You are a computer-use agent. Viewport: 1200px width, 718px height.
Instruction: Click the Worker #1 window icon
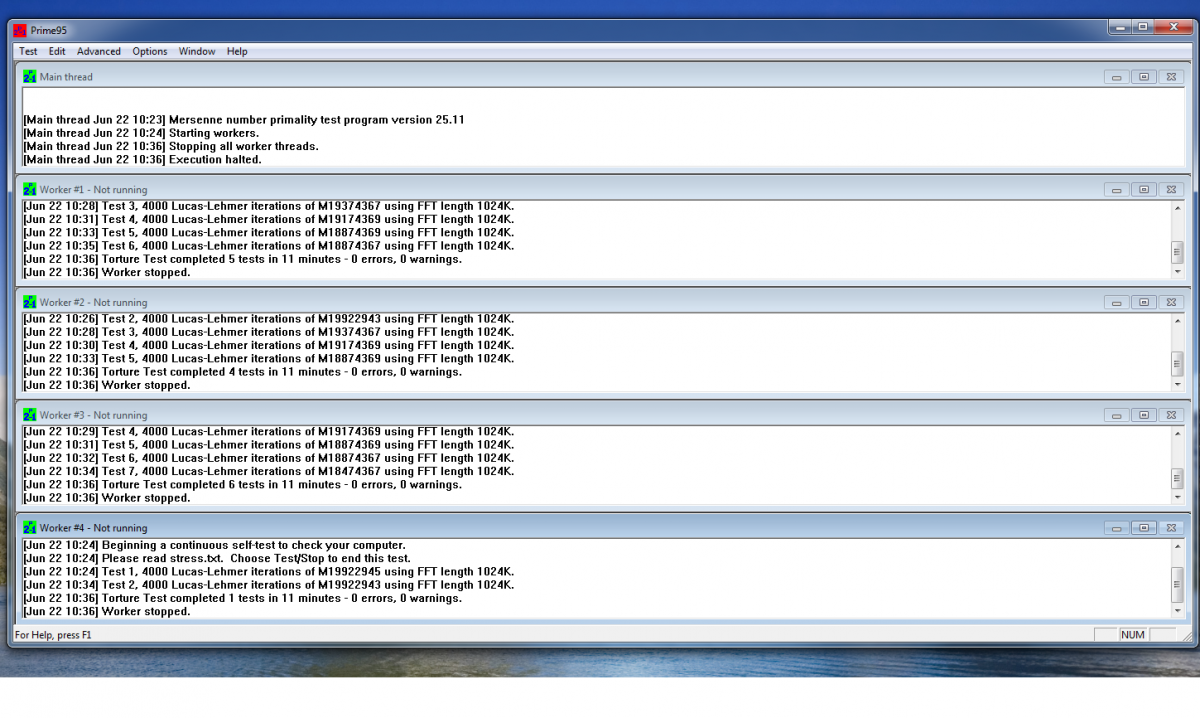[30, 189]
